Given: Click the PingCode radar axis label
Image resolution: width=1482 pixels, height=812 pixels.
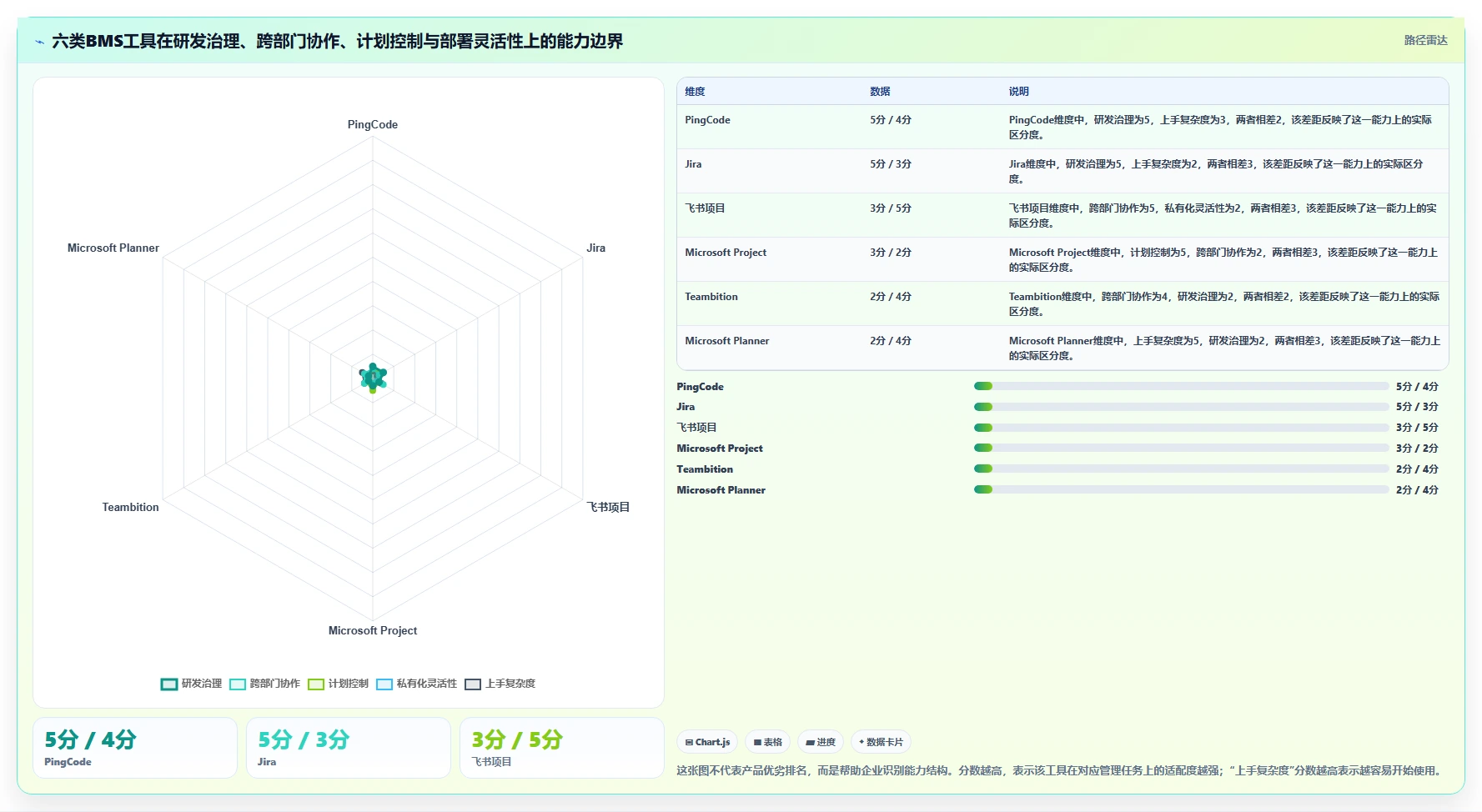Looking at the screenshot, I should (373, 124).
